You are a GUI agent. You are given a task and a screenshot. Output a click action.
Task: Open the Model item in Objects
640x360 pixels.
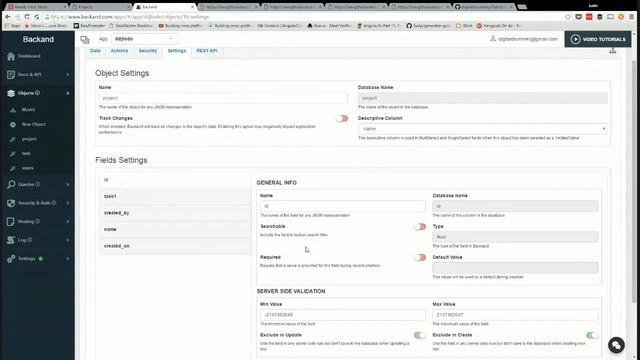click(28, 109)
